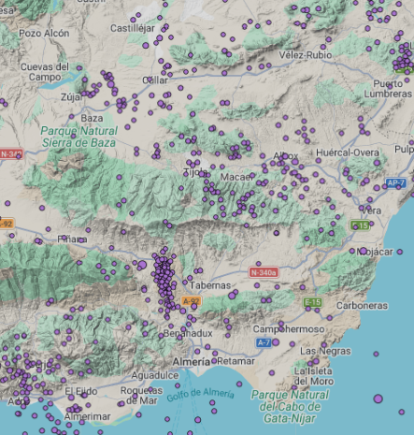Screen dimensions: 414x435
Task: Click the Vera town label
Action: point(371,211)
